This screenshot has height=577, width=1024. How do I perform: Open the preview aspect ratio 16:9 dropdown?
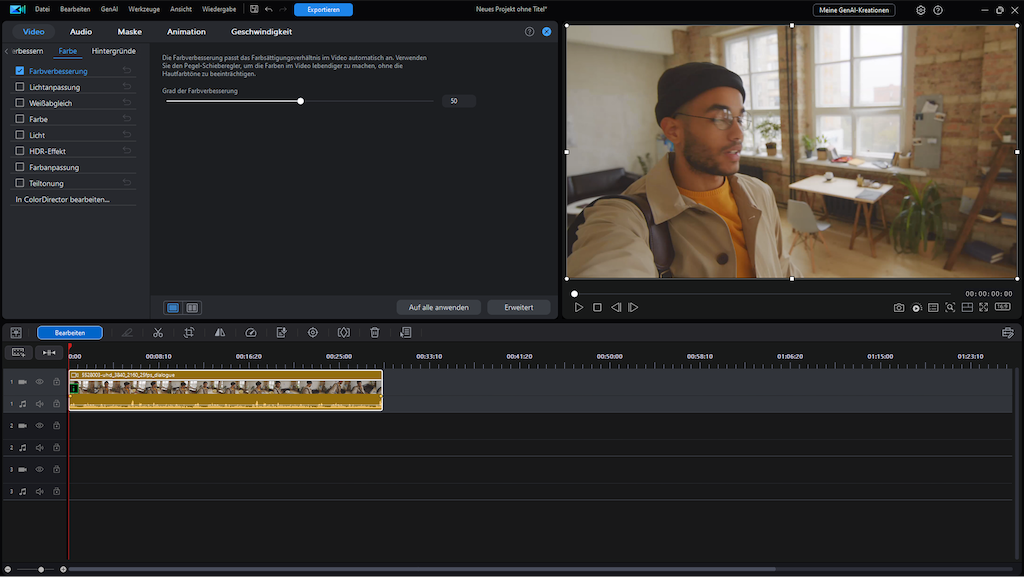pos(1002,308)
